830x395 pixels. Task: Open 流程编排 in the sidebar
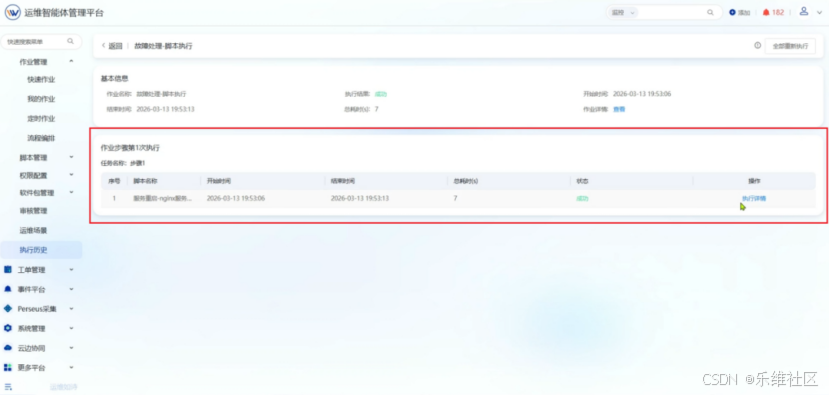41,138
